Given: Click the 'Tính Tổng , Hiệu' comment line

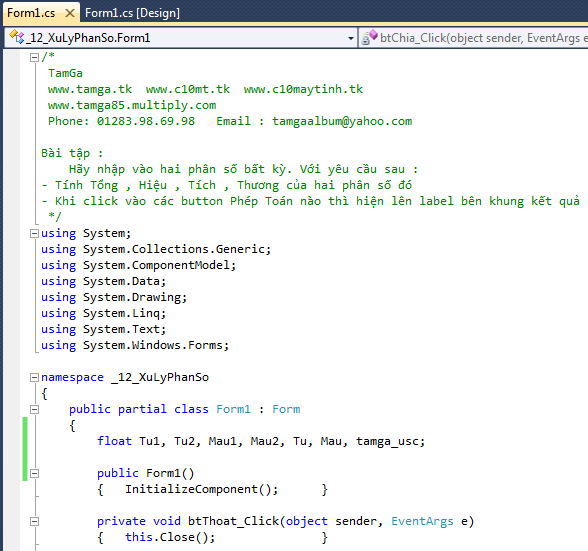Looking at the screenshot, I should pyautogui.click(x=226, y=185).
